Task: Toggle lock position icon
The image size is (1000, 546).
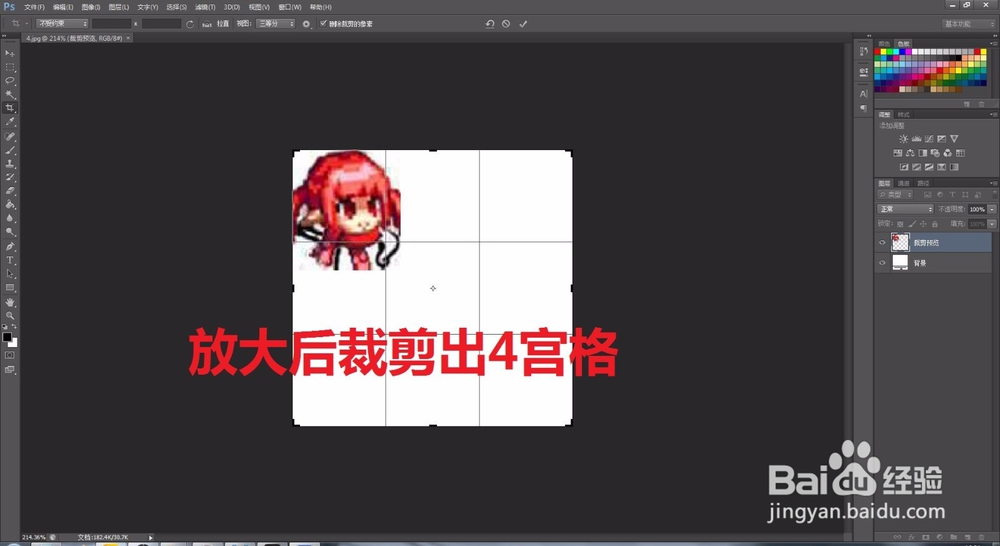Action: click(923, 224)
